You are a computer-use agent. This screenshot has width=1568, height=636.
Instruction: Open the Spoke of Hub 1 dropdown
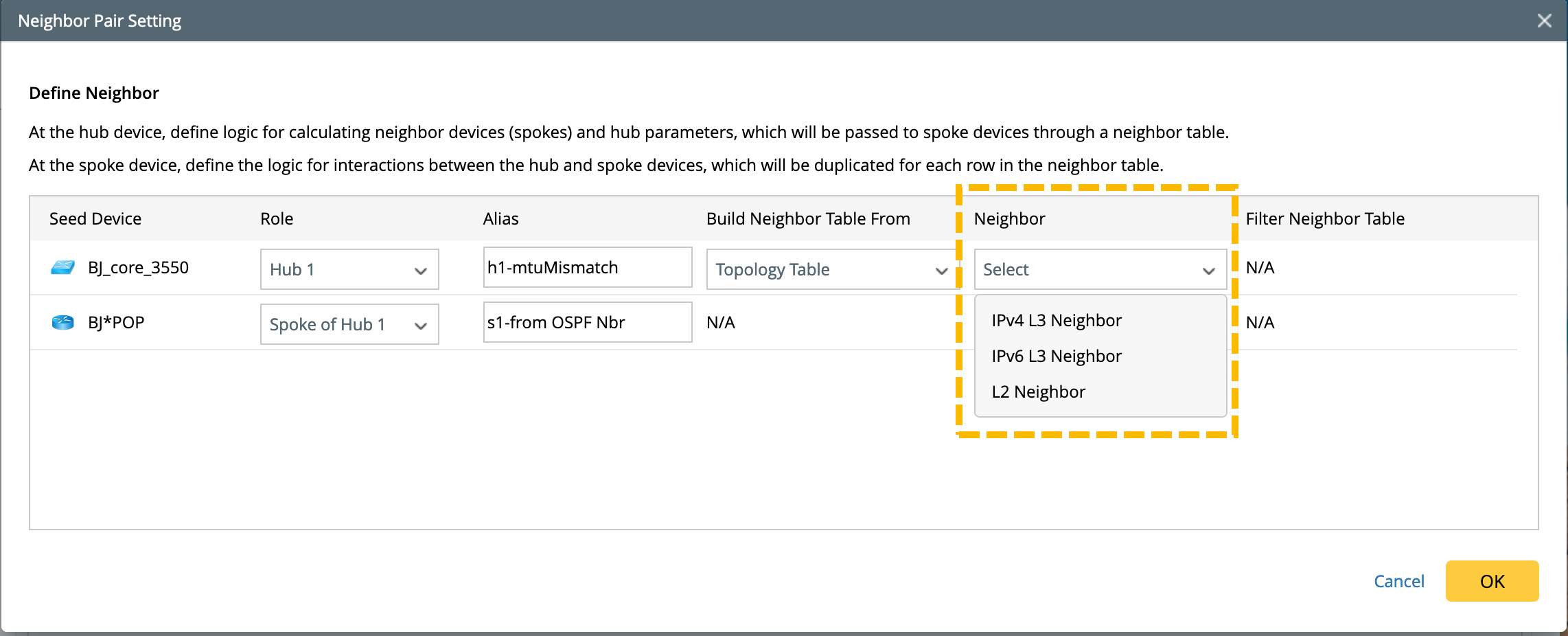349,324
